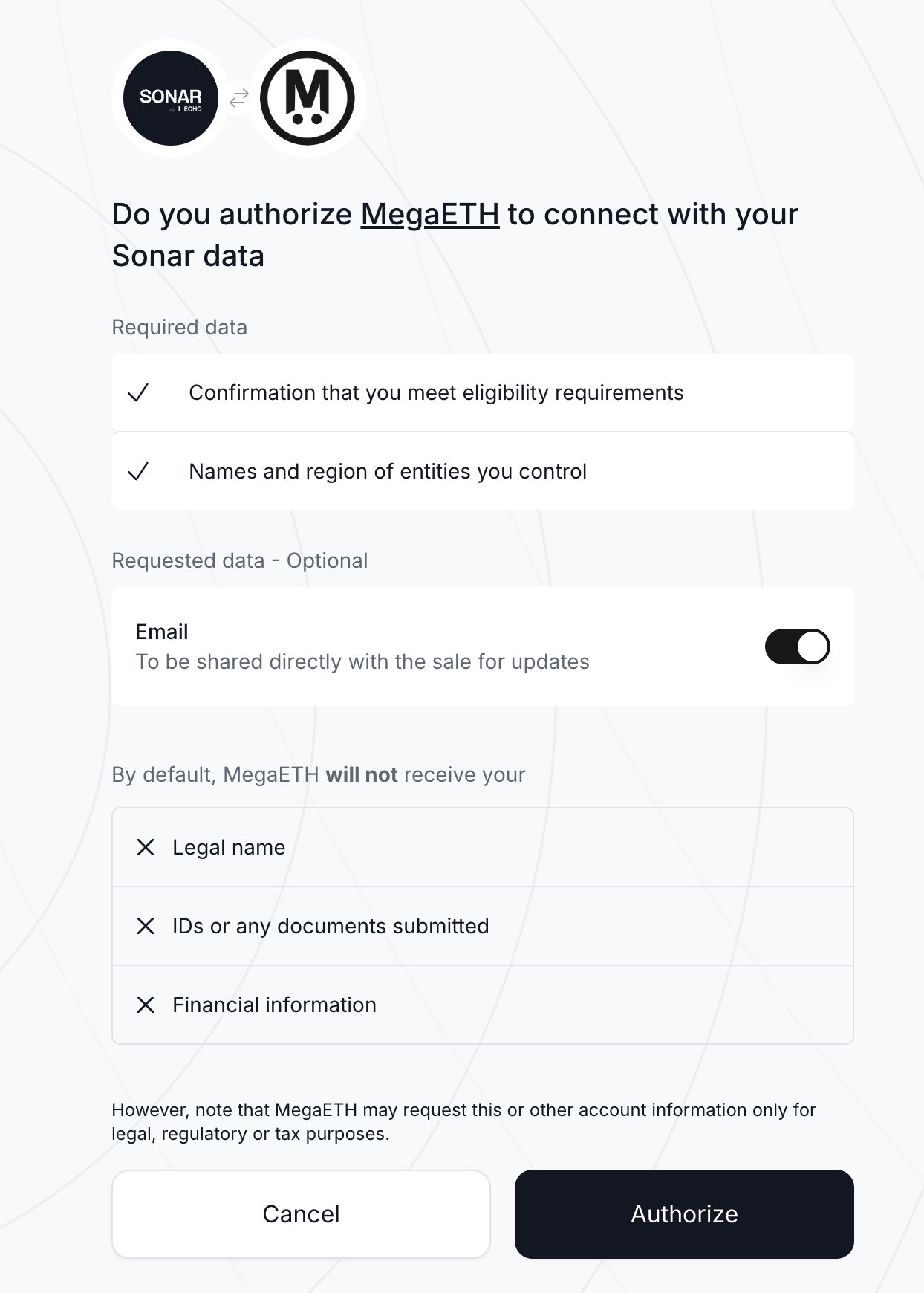Click the eligibility requirements confirmation row
The height and width of the screenshot is (1293, 924).
tap(483, 392)
